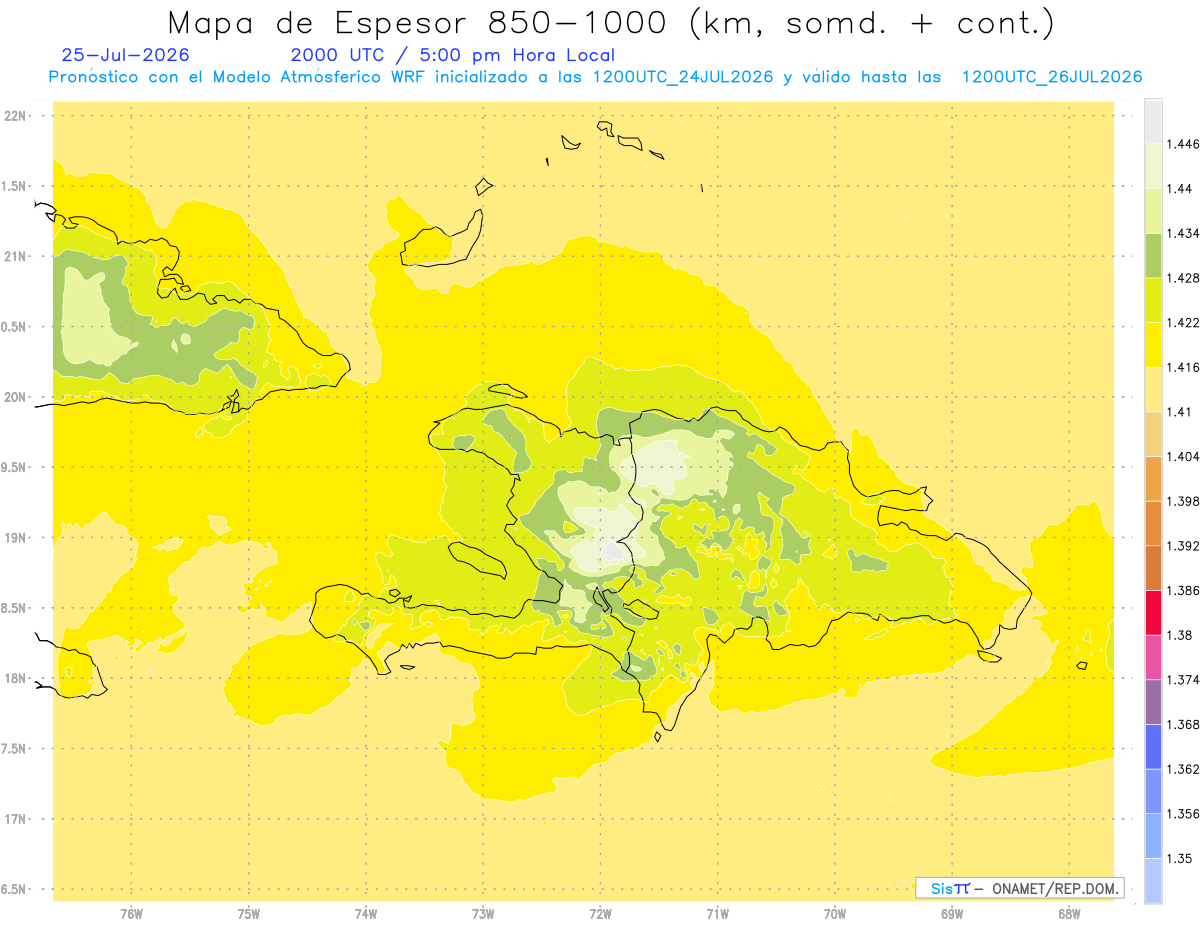The height and width of the screenshot is (927, 1200).
Task: Click the latitude label '20N'
Action: click(16, 397)
